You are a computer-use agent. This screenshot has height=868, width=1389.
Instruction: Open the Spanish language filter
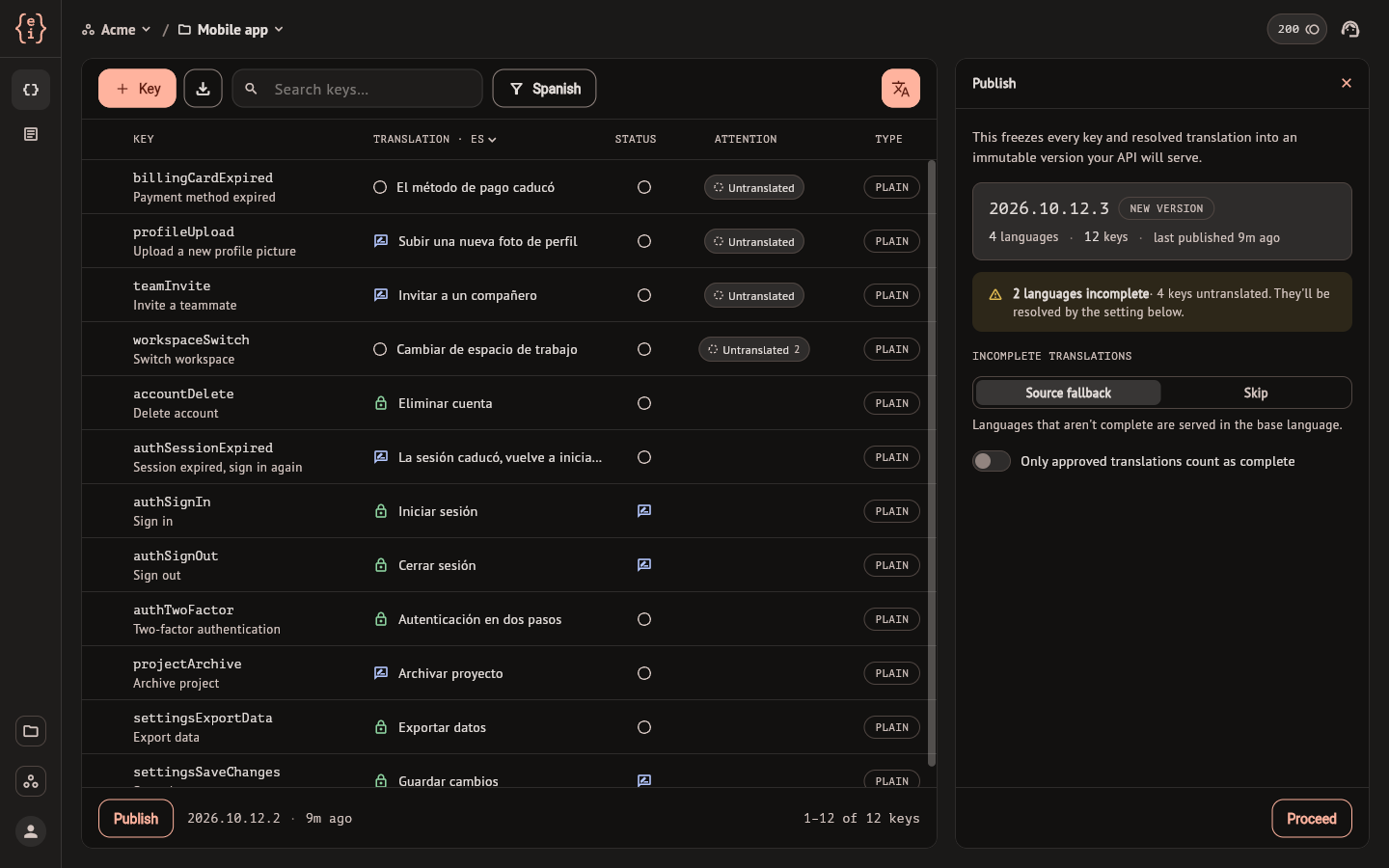click(x=544, y=89)
